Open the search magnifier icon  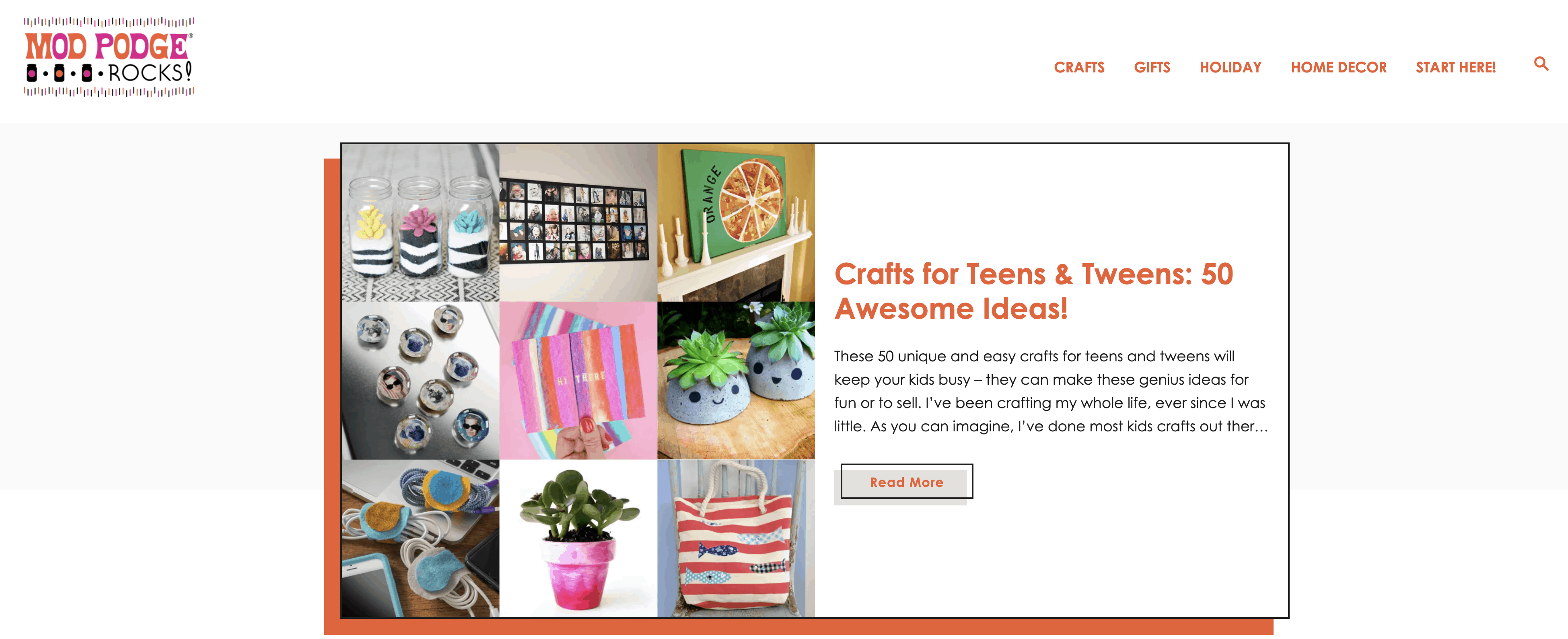click(1541, 64)
